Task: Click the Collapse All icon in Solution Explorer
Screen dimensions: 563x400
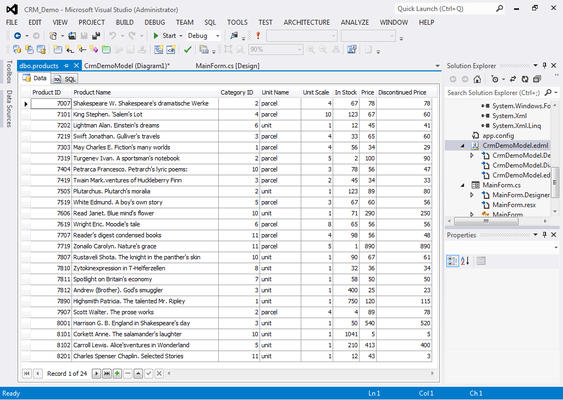Action: point(537,79)
